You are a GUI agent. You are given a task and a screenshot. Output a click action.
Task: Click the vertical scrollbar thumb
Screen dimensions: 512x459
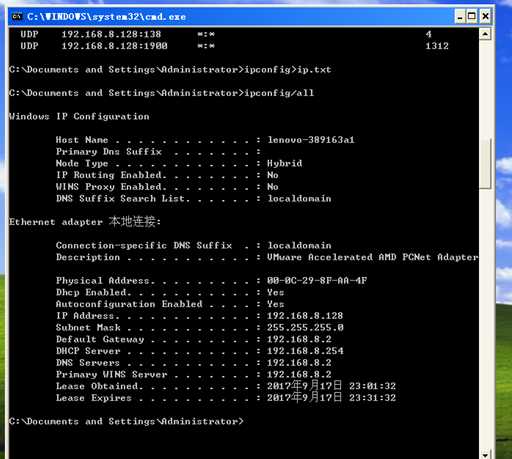[x=485, y=163]
